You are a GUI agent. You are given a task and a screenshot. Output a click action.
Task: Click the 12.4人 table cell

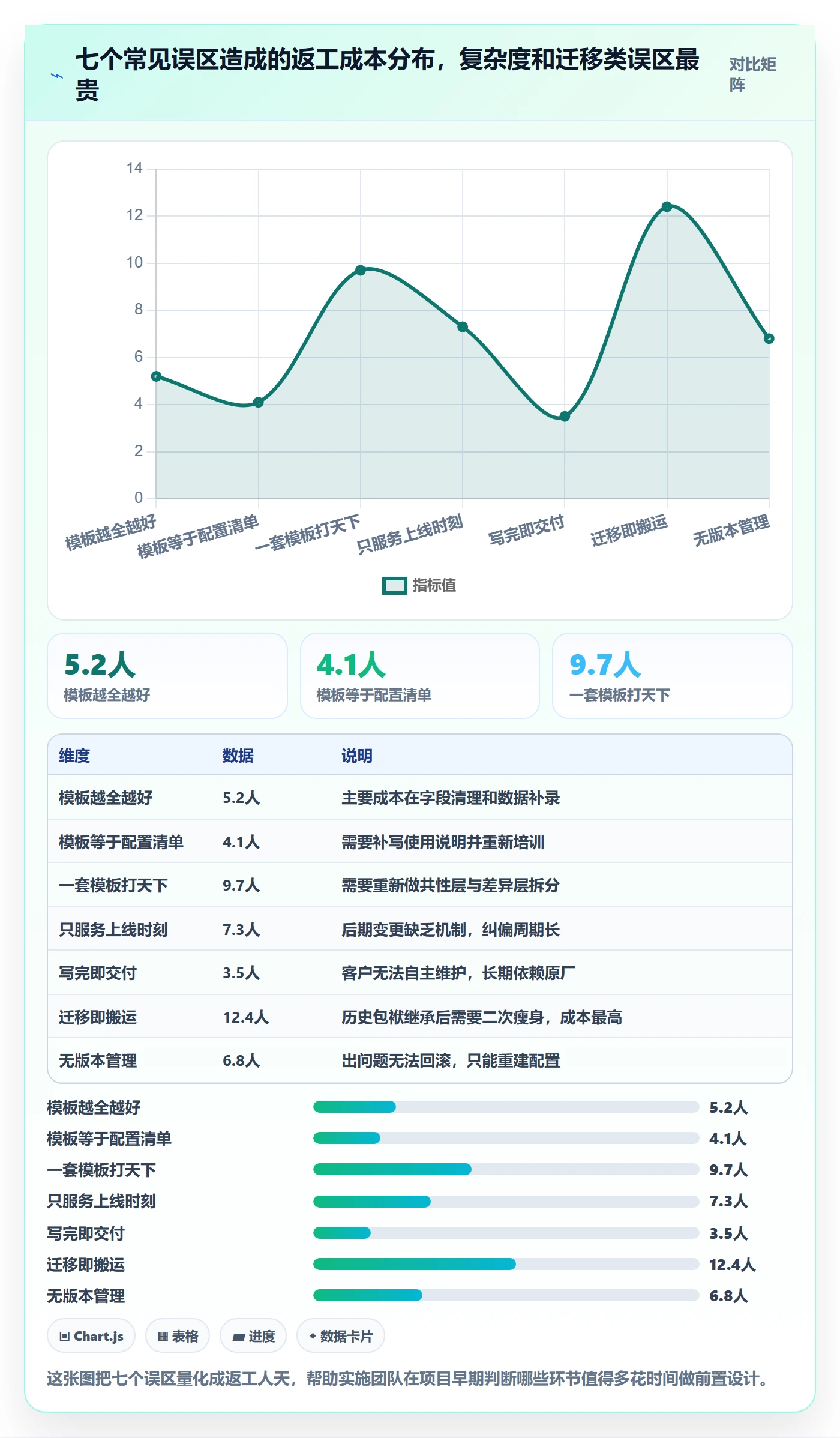point(246,1017)
